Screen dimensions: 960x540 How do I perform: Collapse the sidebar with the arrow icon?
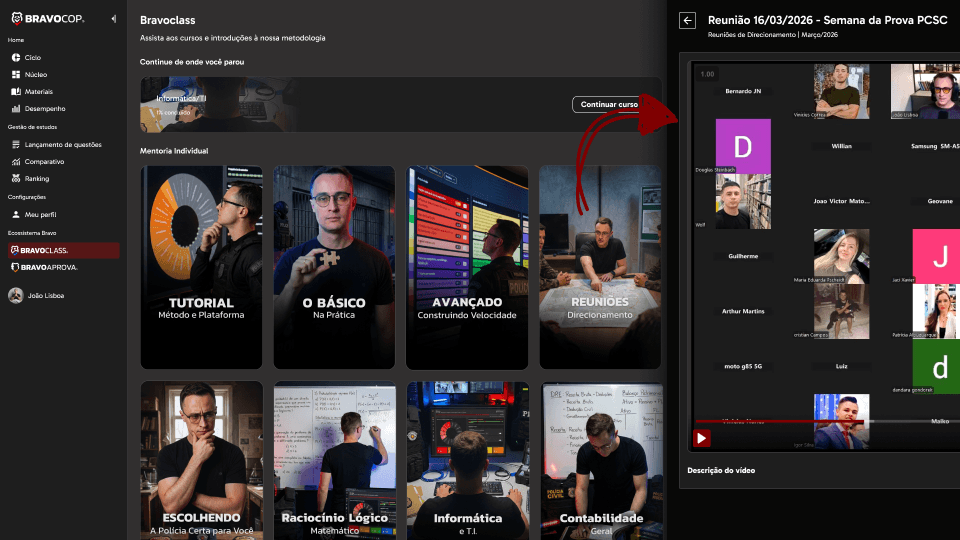tap(113, 19)
